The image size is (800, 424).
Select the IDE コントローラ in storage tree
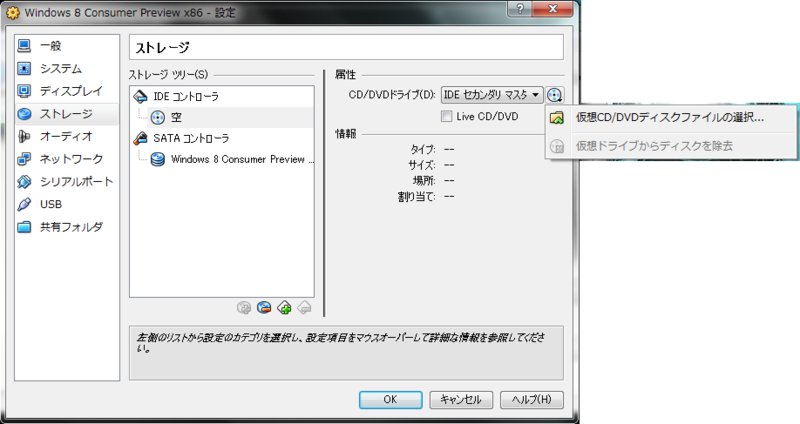[x=222, y=96]
